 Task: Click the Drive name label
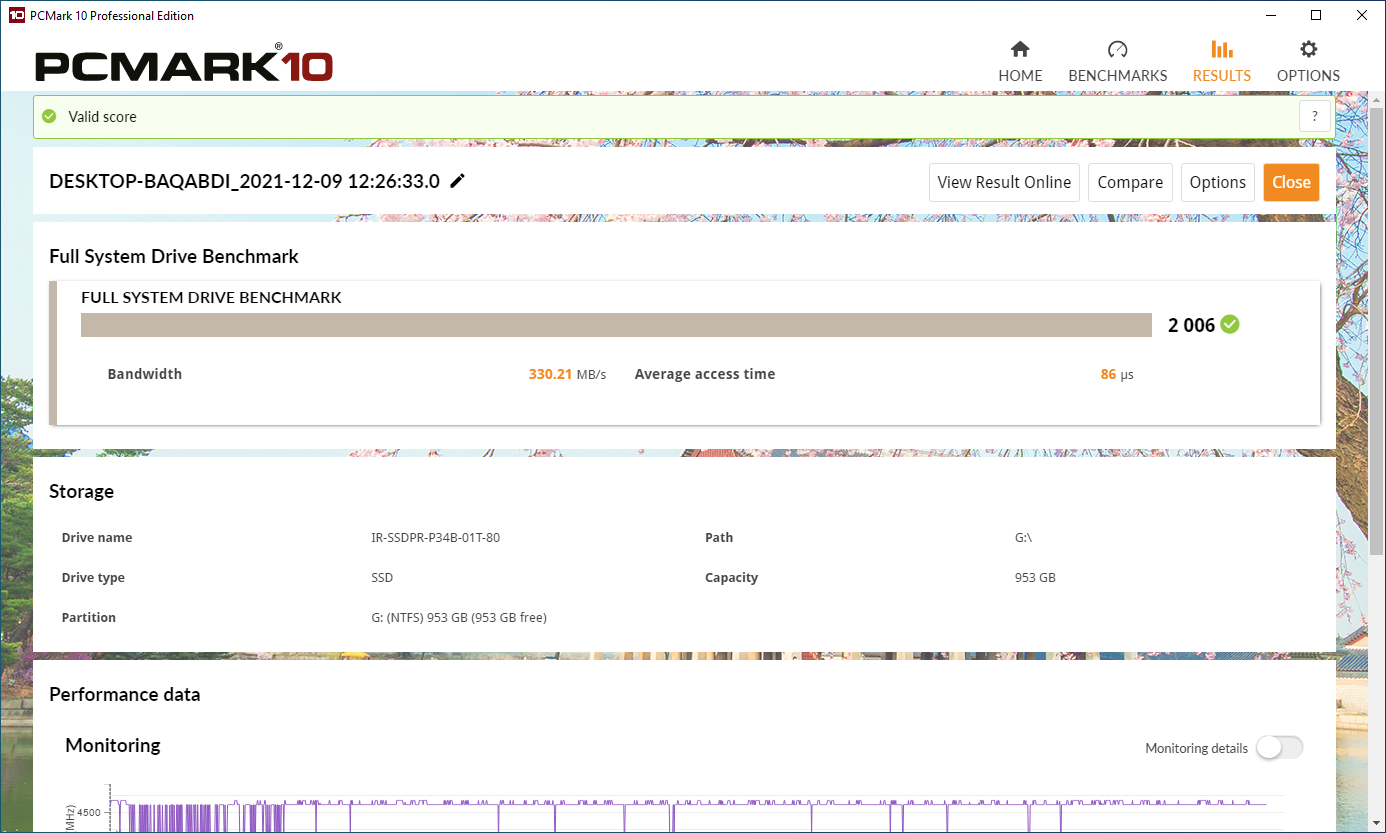97,537
